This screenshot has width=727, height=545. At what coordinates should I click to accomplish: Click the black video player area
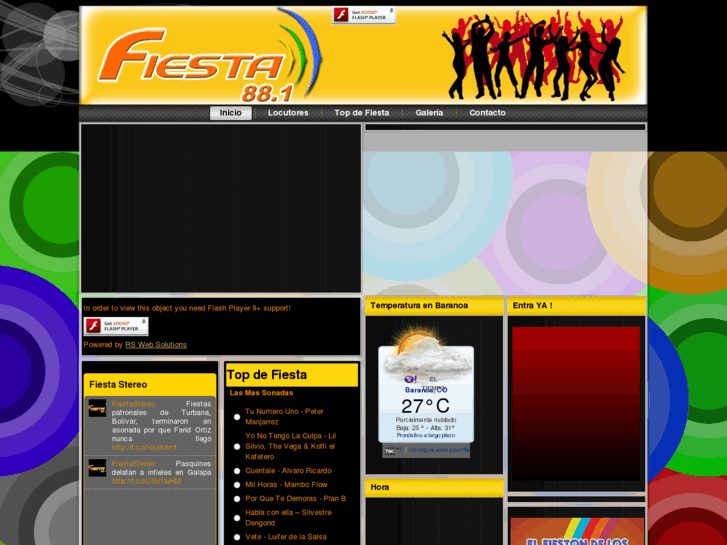point(221,208)
